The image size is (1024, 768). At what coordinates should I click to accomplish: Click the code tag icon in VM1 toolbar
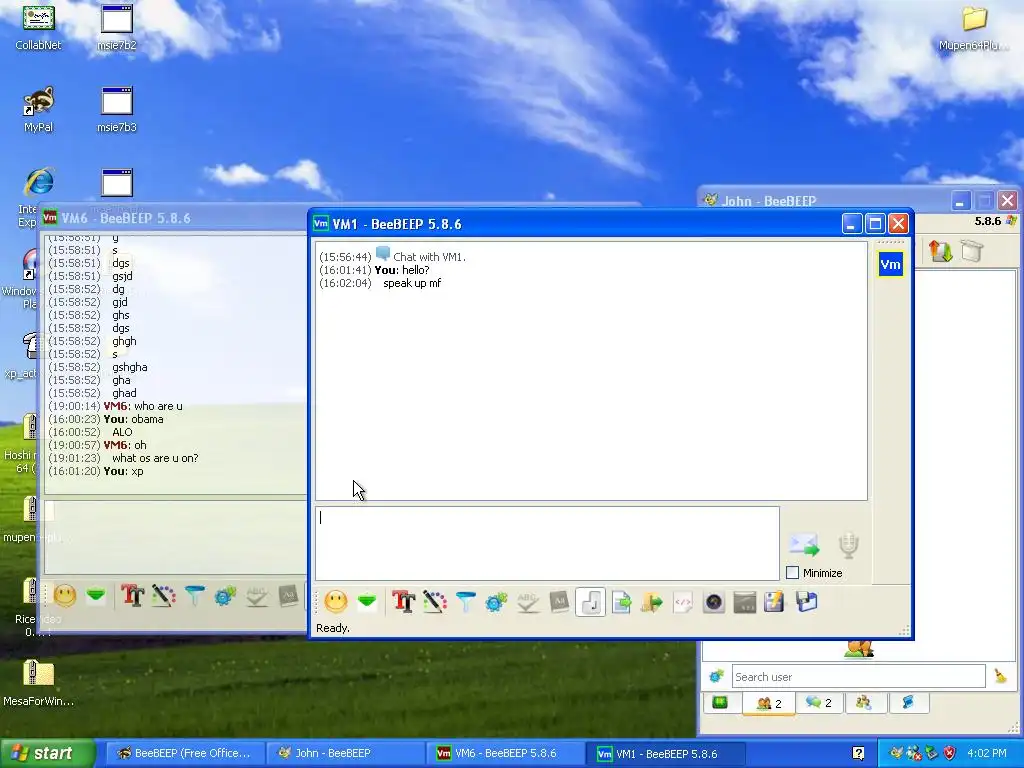click(x=682, y=601)
